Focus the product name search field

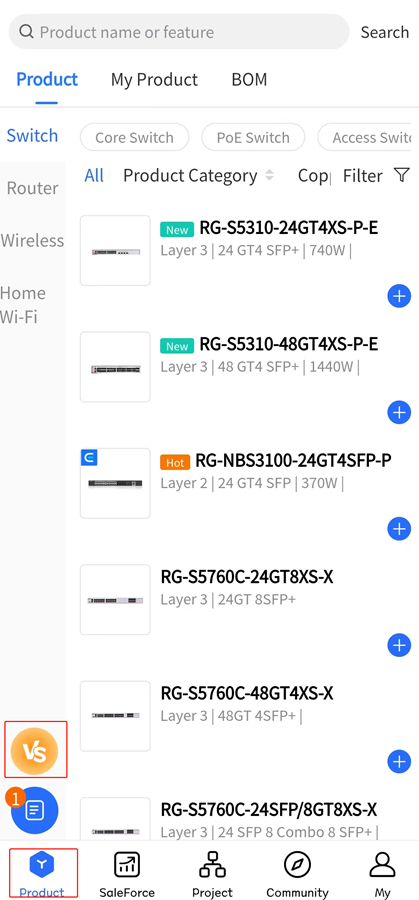click(x=179, y=32)
